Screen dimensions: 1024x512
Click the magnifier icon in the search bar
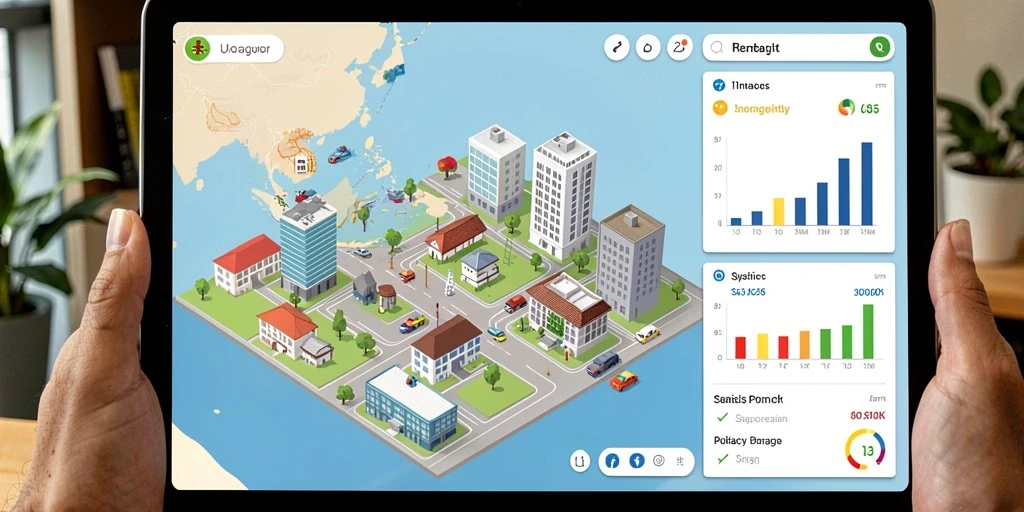pyautogui.click(x=716, y=48)
